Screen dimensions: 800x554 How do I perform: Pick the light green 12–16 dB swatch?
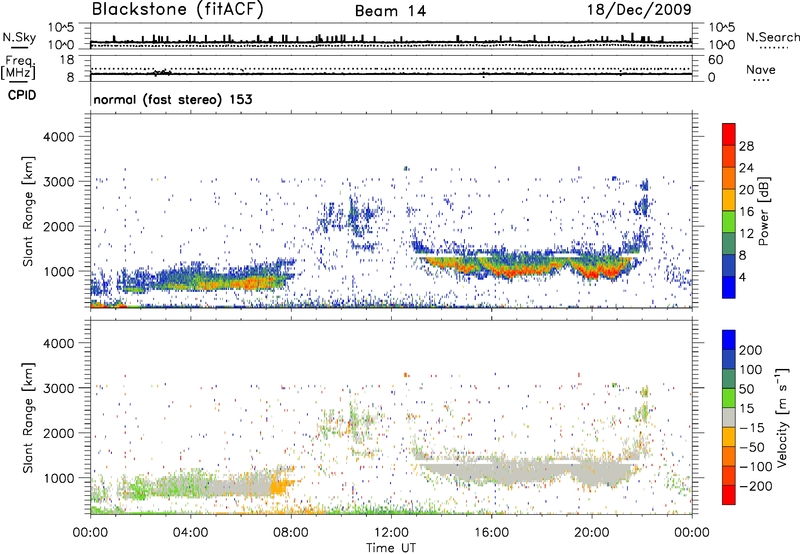(x=729, y=222)
